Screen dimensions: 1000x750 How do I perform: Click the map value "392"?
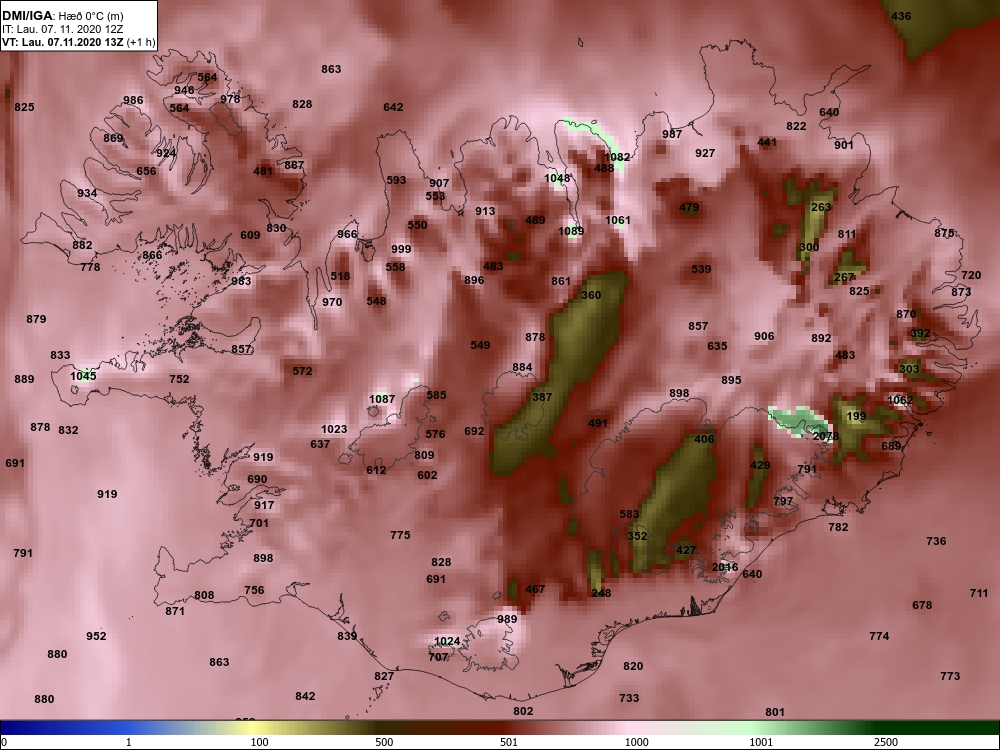[920, 334]
